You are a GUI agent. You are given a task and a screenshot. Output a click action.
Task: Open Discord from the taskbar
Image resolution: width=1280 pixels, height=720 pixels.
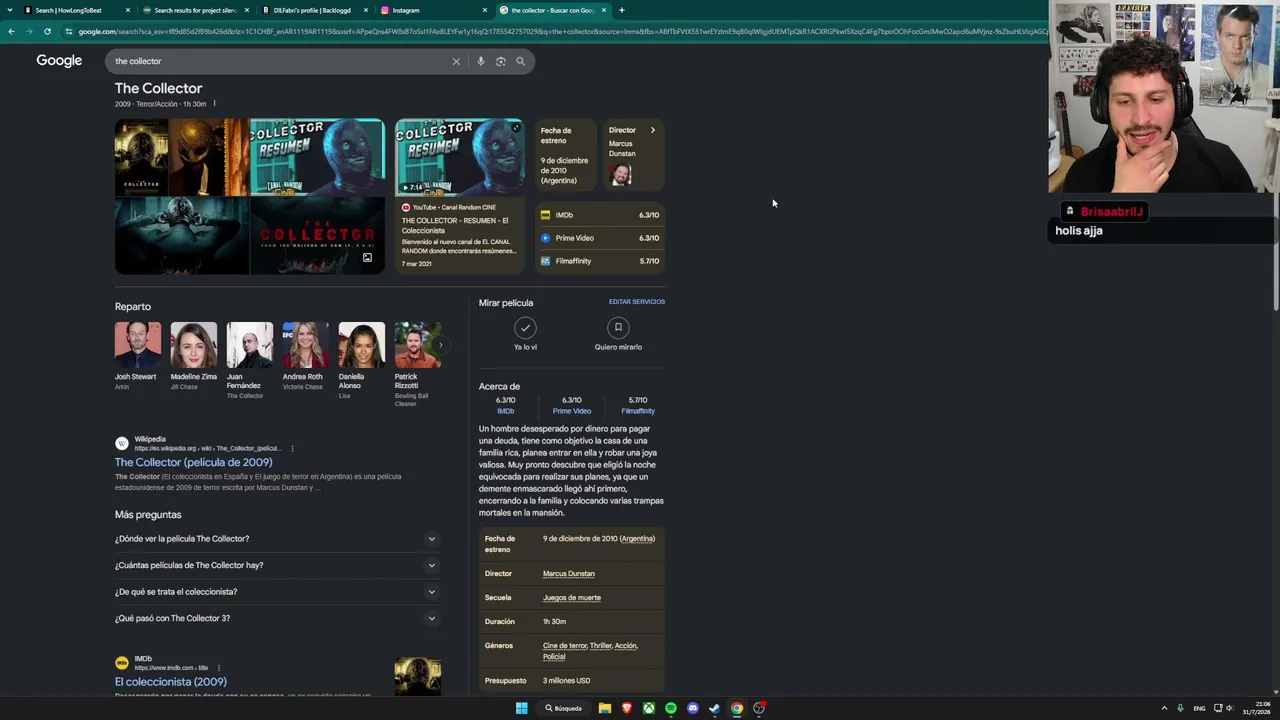tap(693, 708)
